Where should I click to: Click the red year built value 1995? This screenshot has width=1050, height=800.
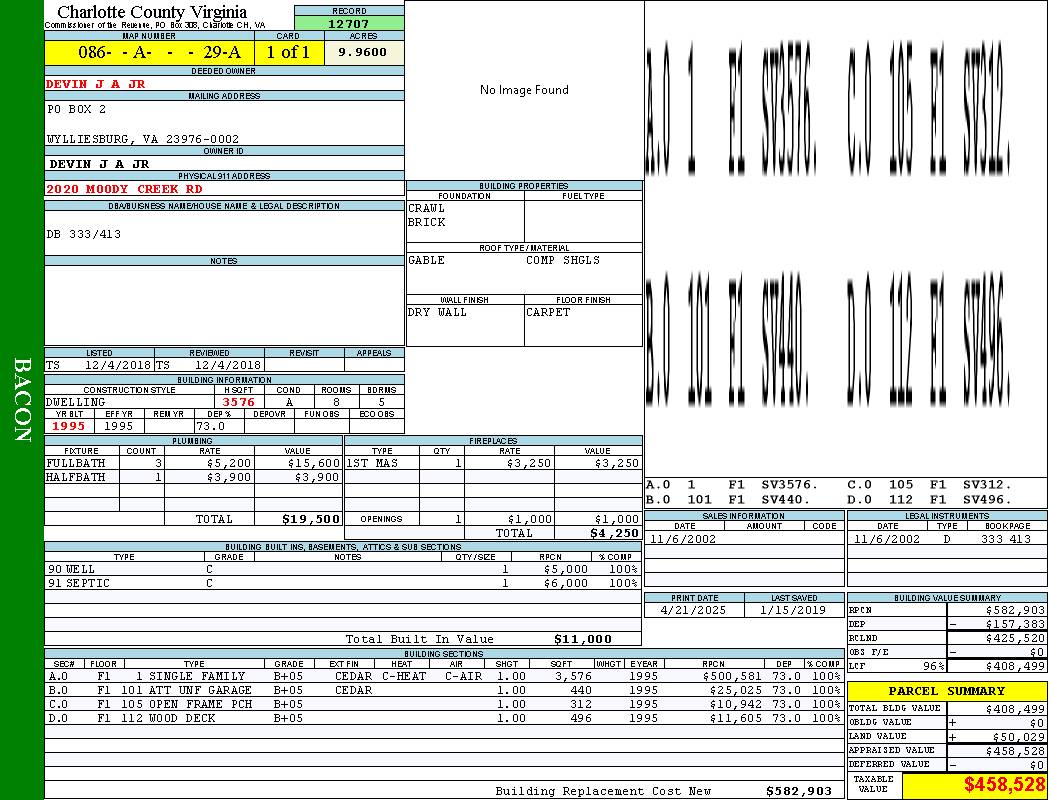pyautogui.click(x=69, y=426)
